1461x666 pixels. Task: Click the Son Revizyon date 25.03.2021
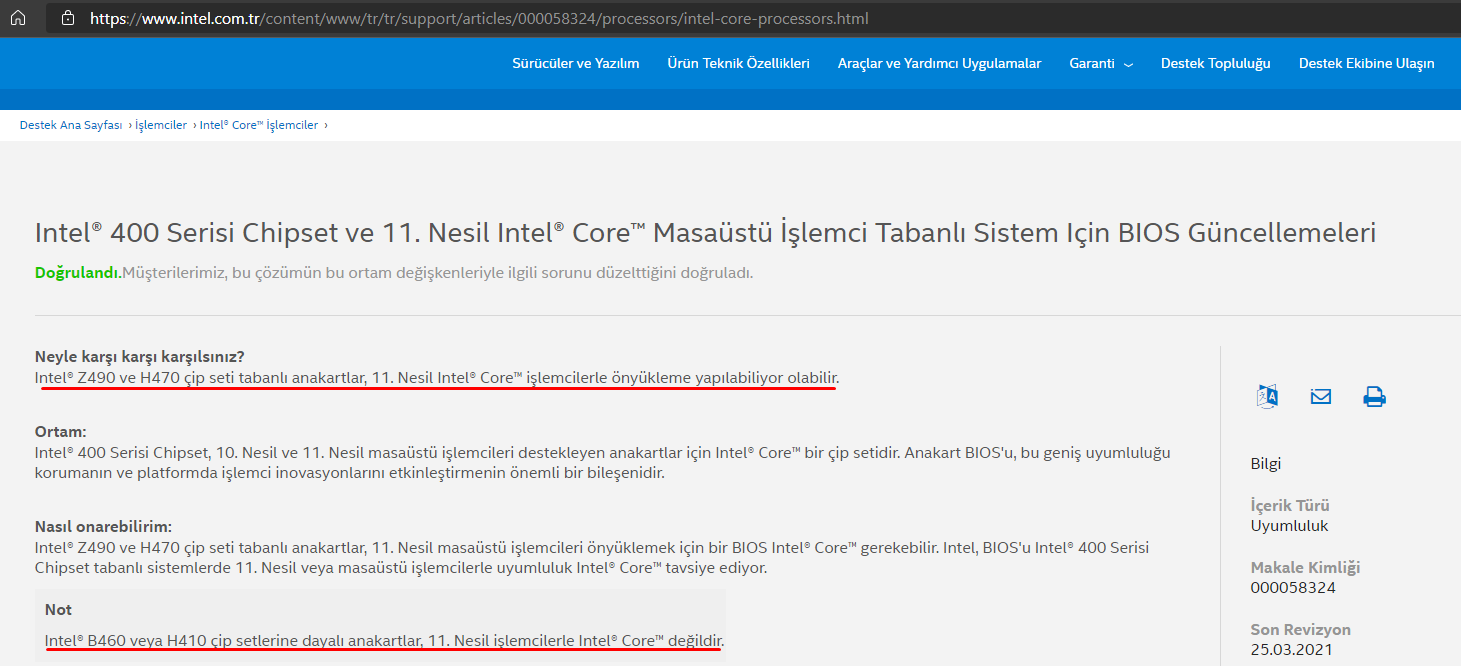click(x=1289, y=649)
